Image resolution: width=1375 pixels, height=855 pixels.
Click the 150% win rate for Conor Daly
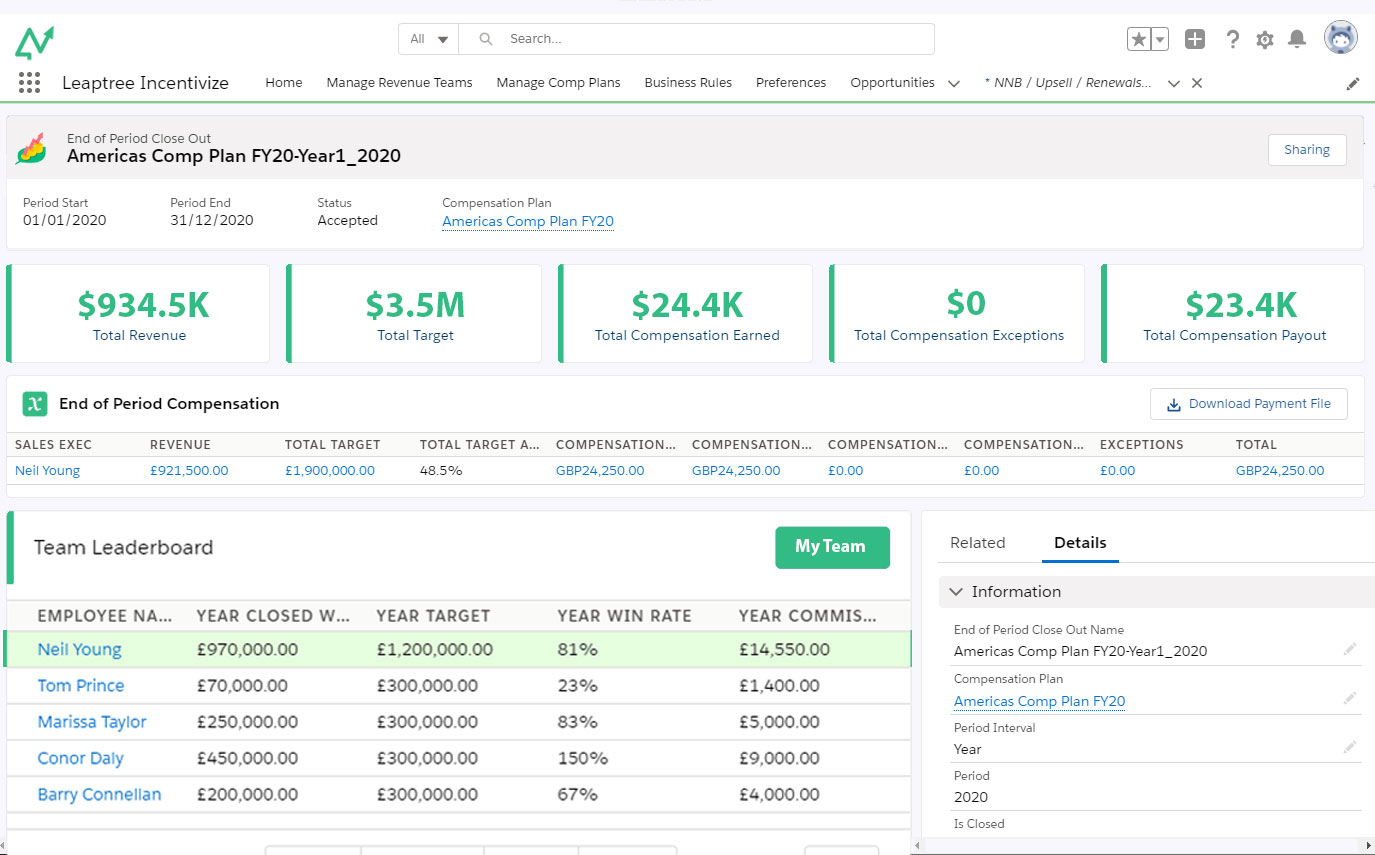(x=582, y=758)
